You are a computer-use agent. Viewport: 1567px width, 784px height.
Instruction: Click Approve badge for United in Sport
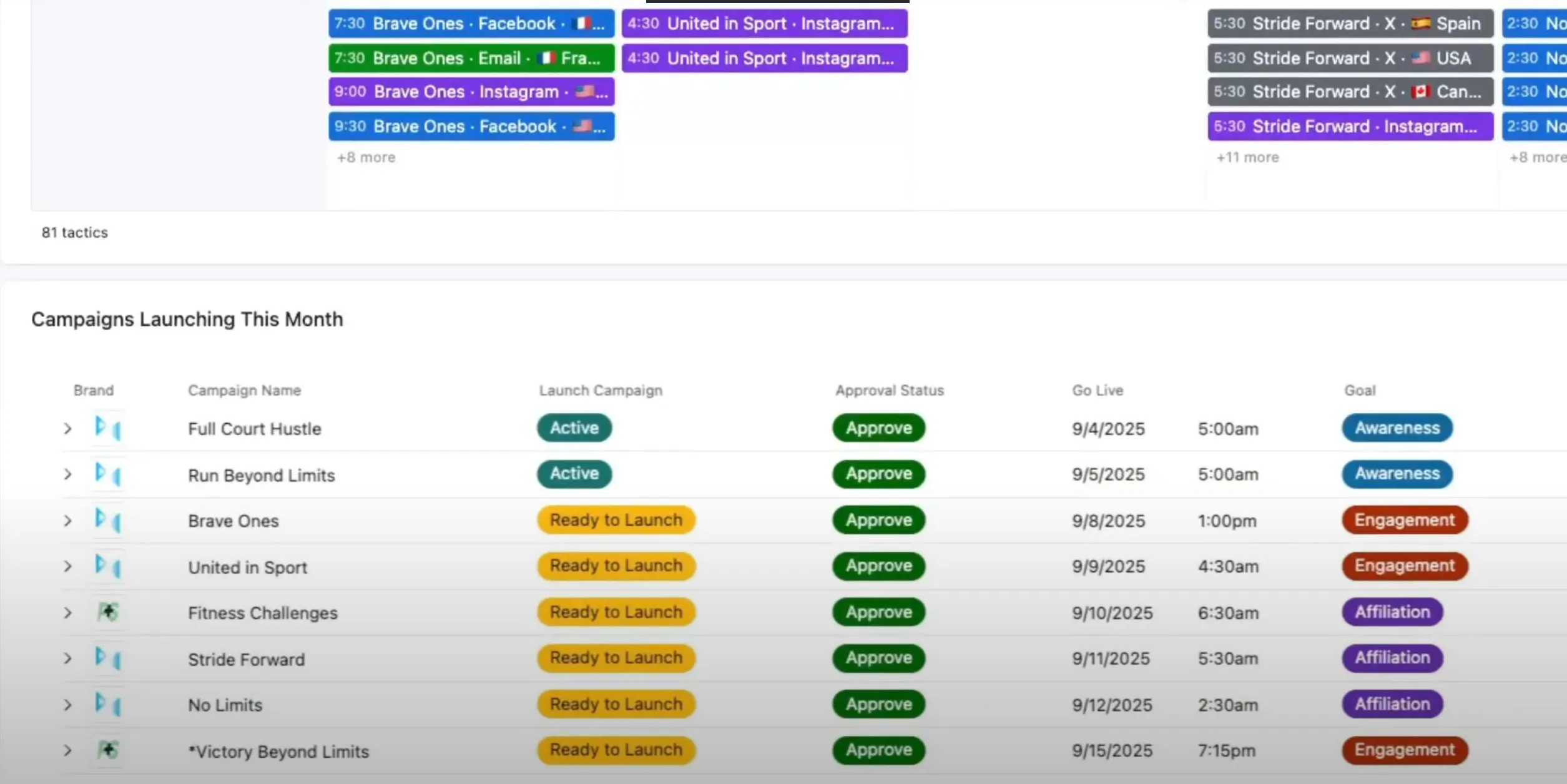pos(878,566)
